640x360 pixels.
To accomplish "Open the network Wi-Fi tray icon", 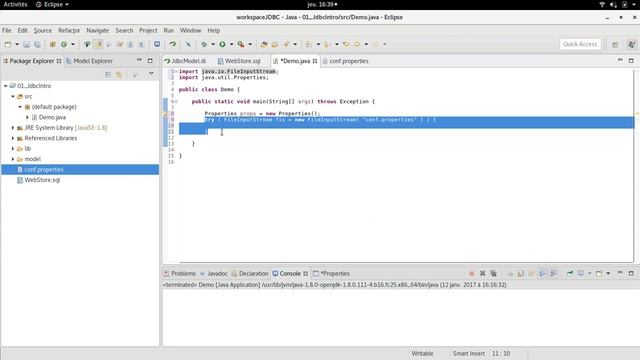I will (x=602, y=4).
